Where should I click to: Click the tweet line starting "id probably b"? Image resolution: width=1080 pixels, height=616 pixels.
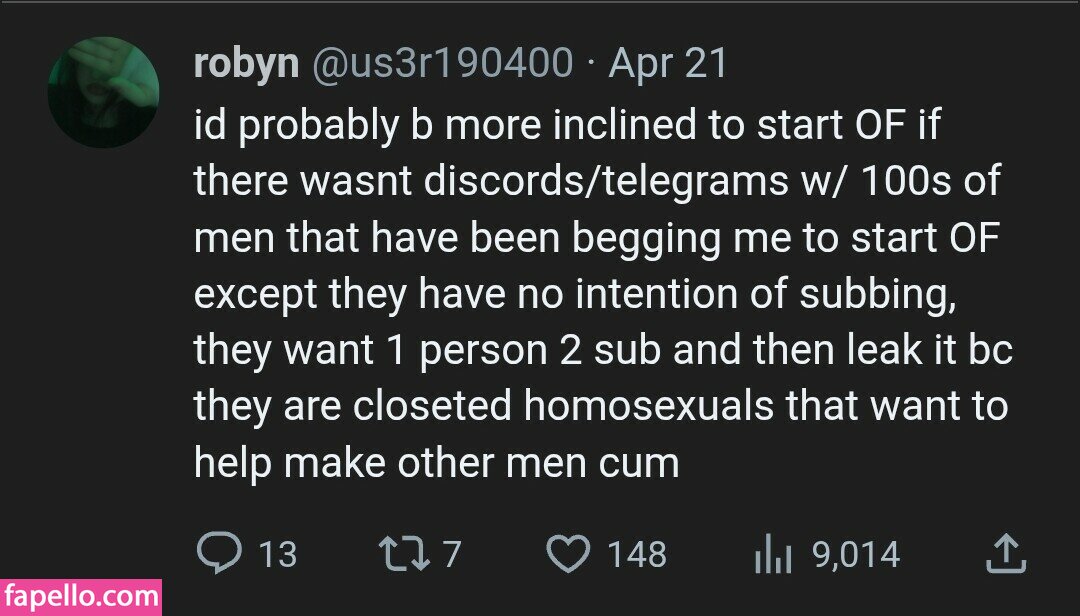click(x=567, y=126)
